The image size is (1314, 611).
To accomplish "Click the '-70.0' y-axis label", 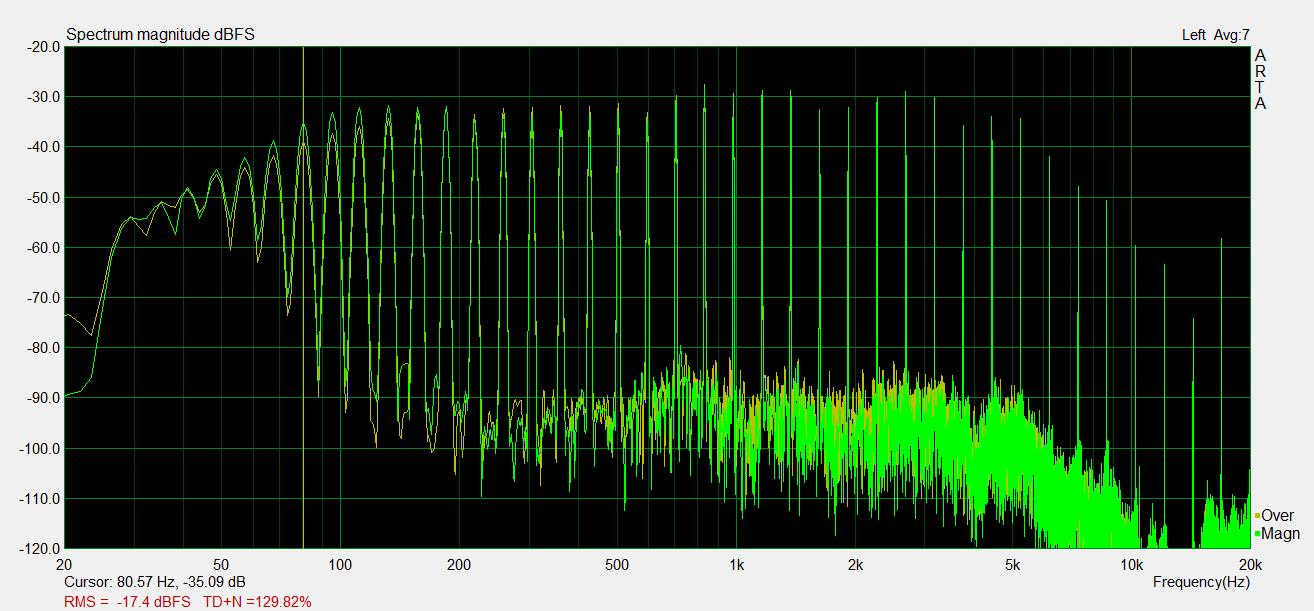I will (41, 298).
